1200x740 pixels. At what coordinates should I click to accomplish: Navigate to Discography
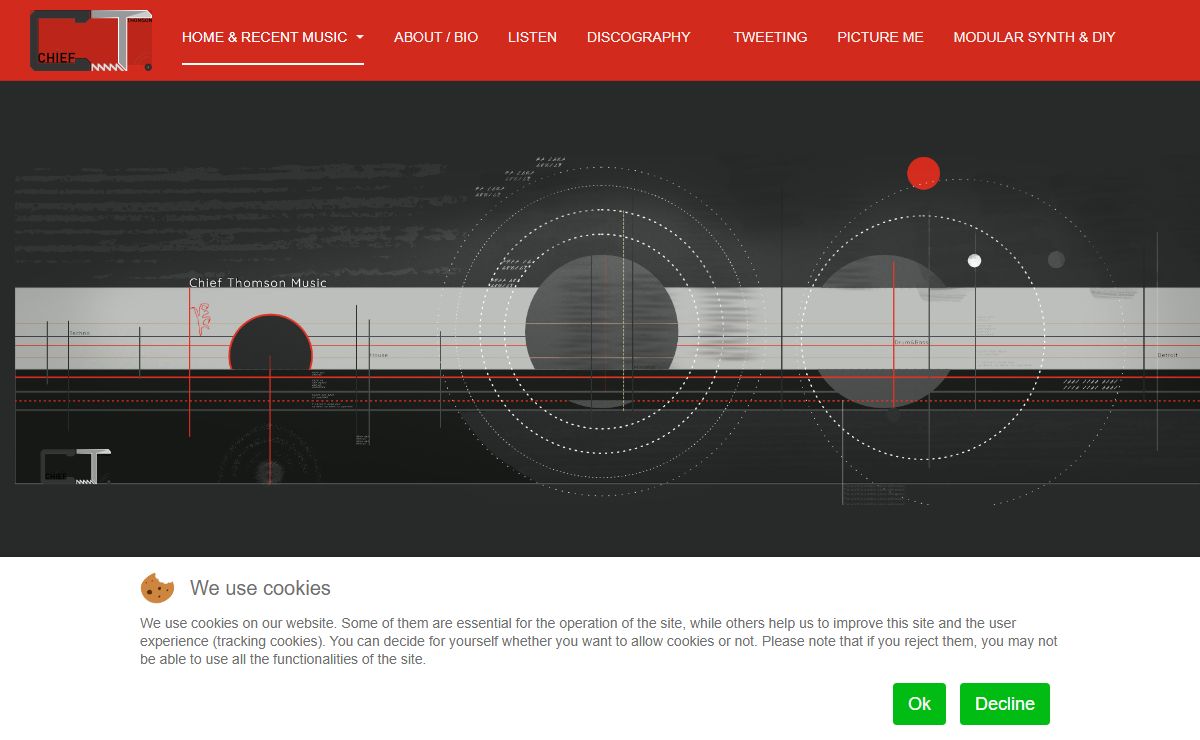click(638, 37)
